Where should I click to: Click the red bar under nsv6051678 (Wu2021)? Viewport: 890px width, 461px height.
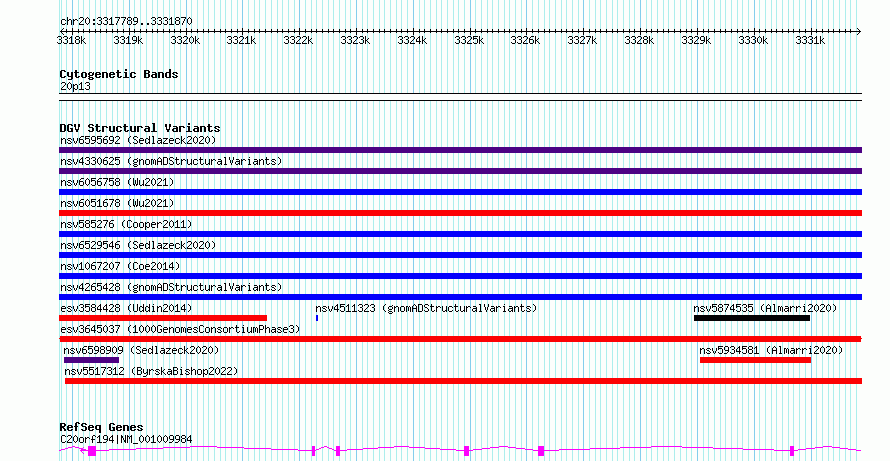[460, 213]
